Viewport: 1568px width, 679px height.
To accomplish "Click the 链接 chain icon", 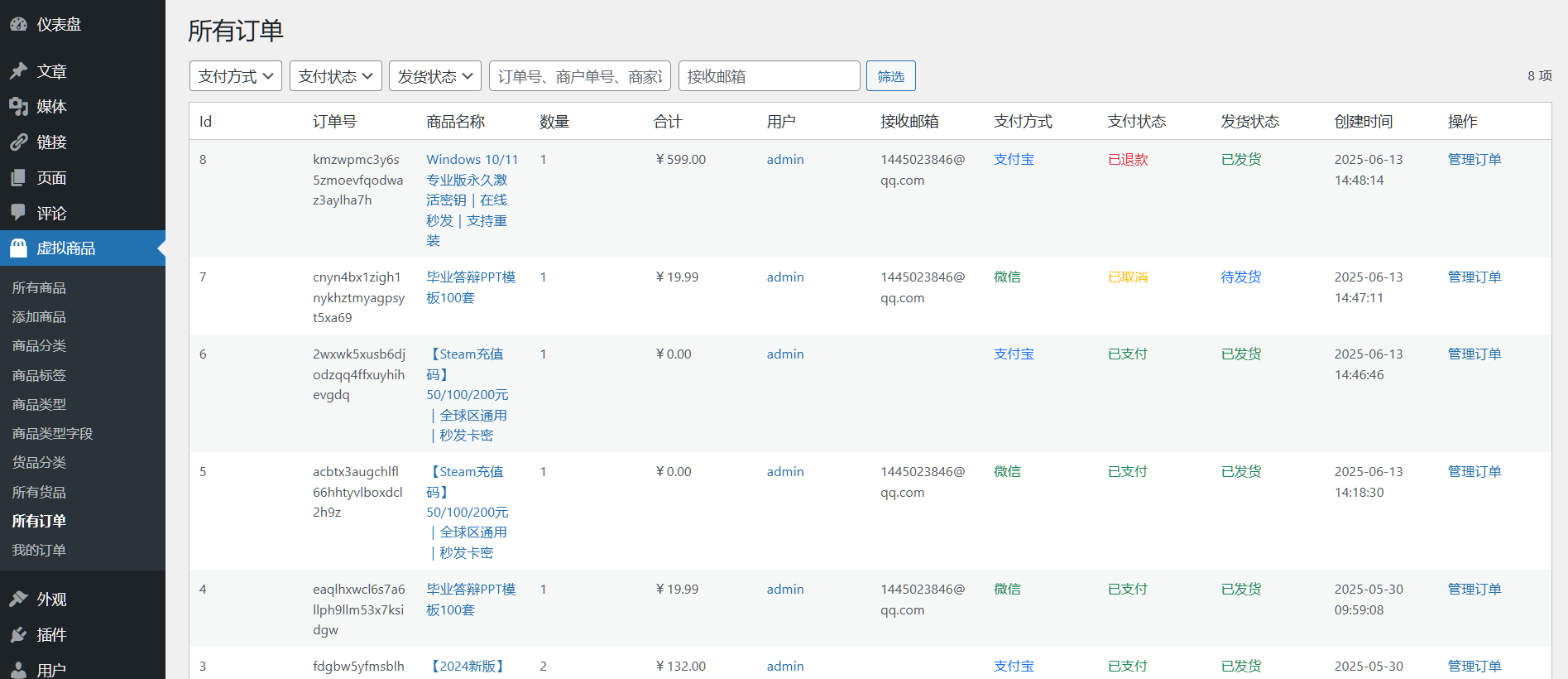I will (x=18, y=142).
